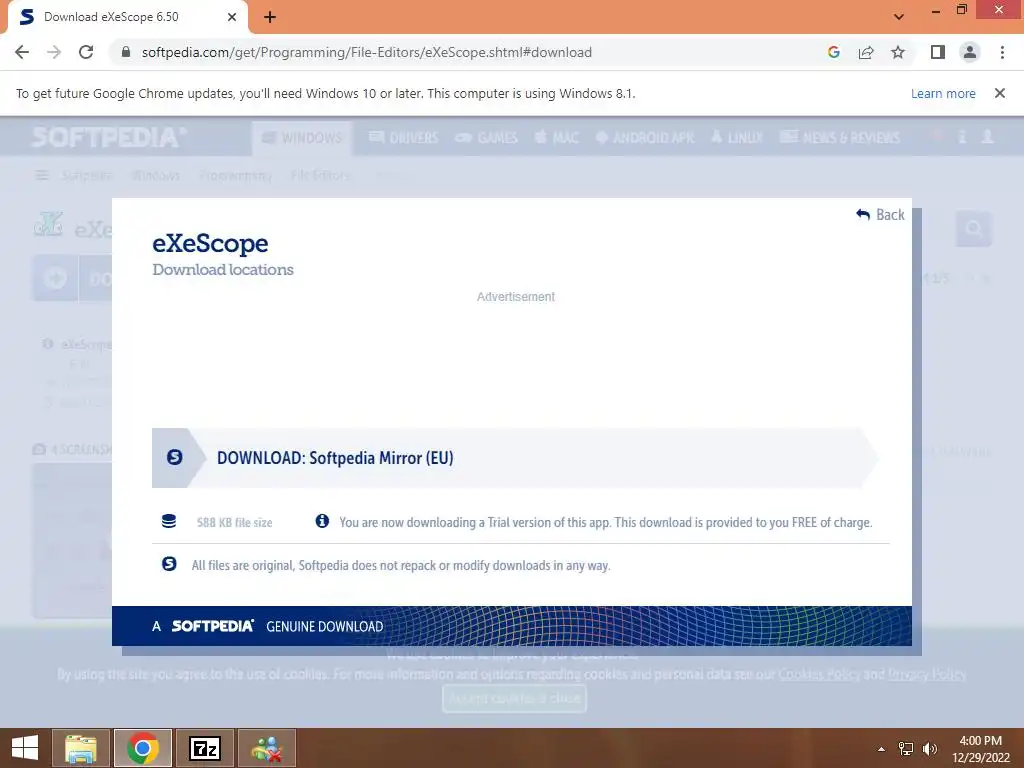This screenshot has width=1024, height=768.
Task: Open the tab search dropdown arrow
Action: pos(899,17)
